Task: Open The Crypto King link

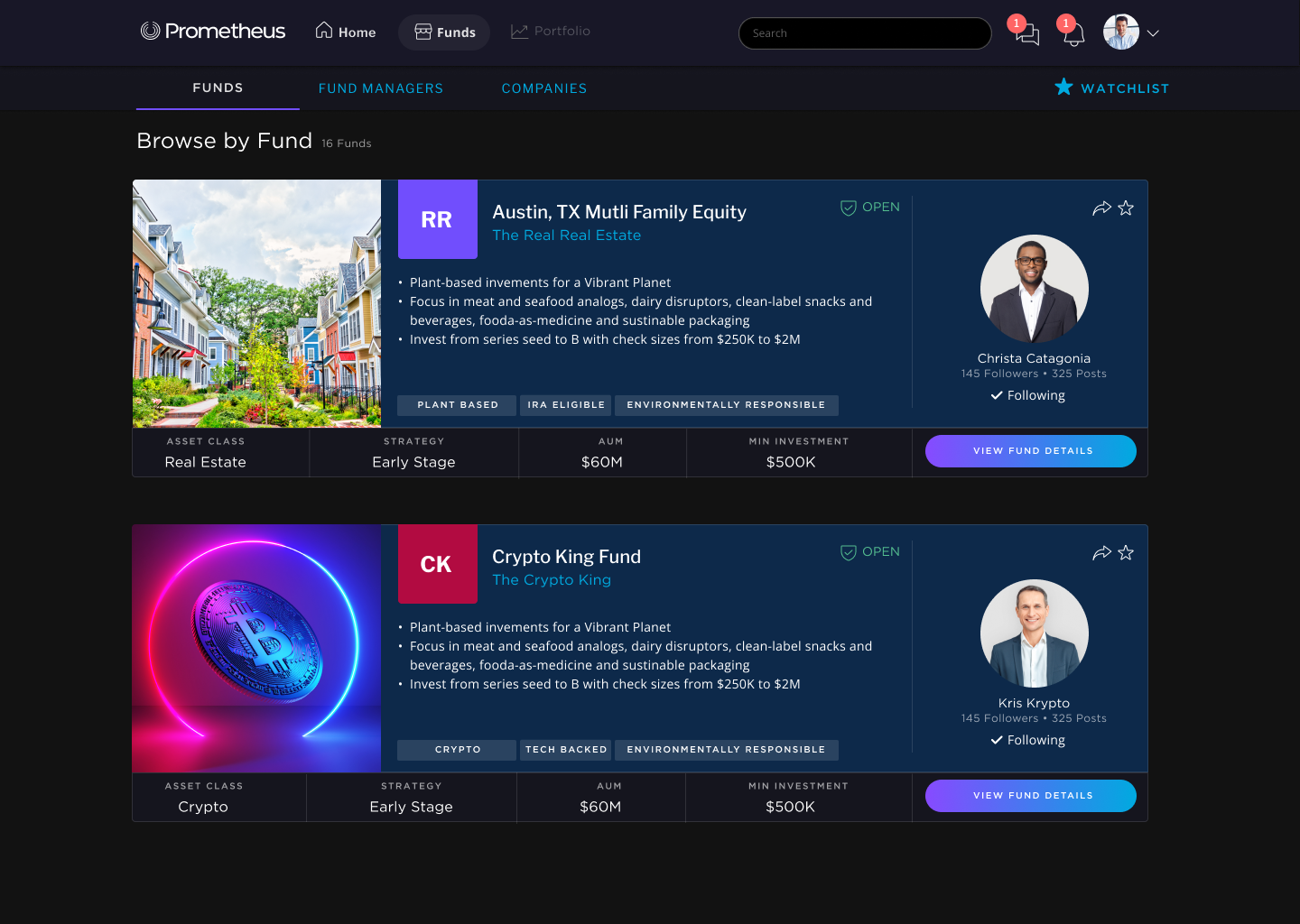Action: click(552, 580)
